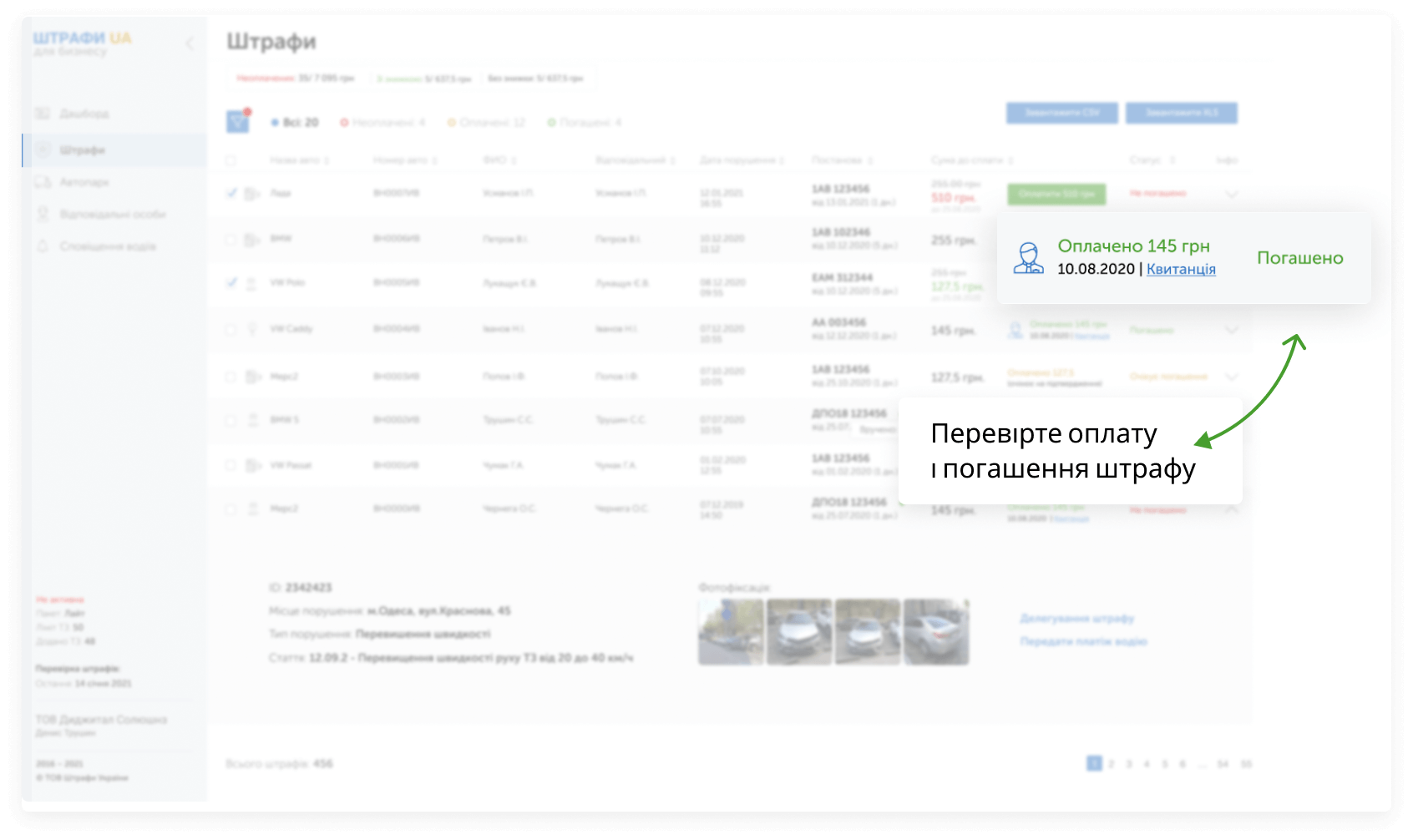Viewport: 1413px width, 840px height.
Task: Filter by the Всі: 20 tab
Action: tap(295, 123)
